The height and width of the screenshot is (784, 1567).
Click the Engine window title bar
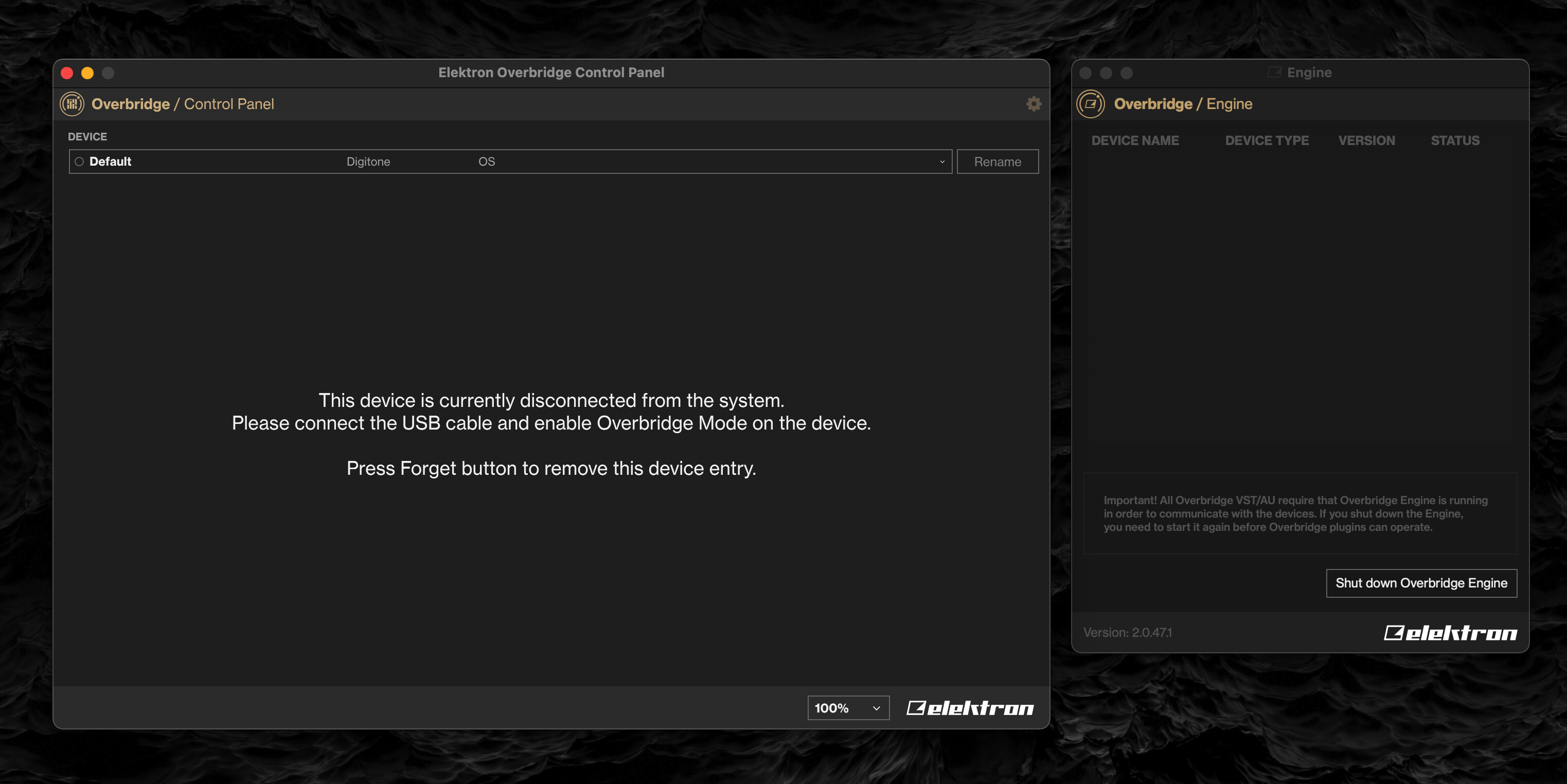[1300, 73]
